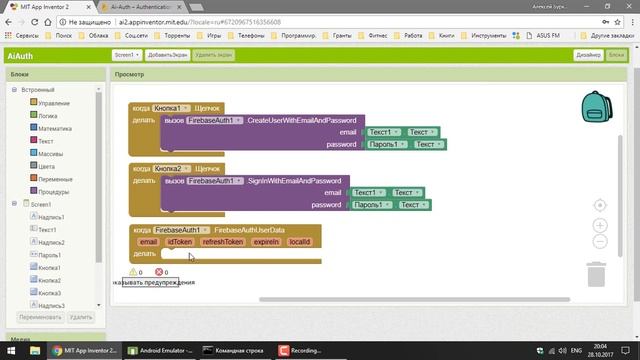This screenshot has height=360, width=640.
Task: Click the browser address bar
Action: (x=327, y=22)
